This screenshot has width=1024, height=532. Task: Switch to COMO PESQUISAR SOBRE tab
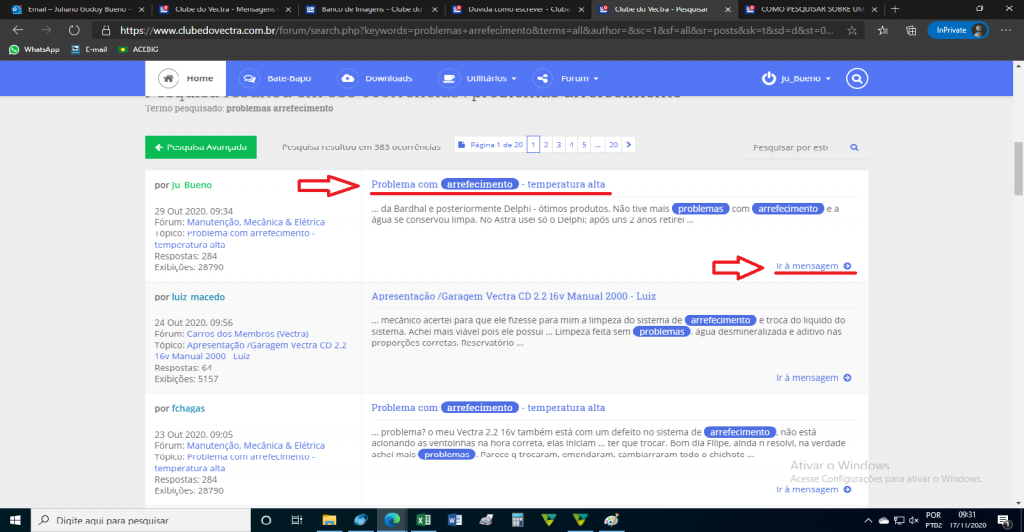[x=812, y=9]
